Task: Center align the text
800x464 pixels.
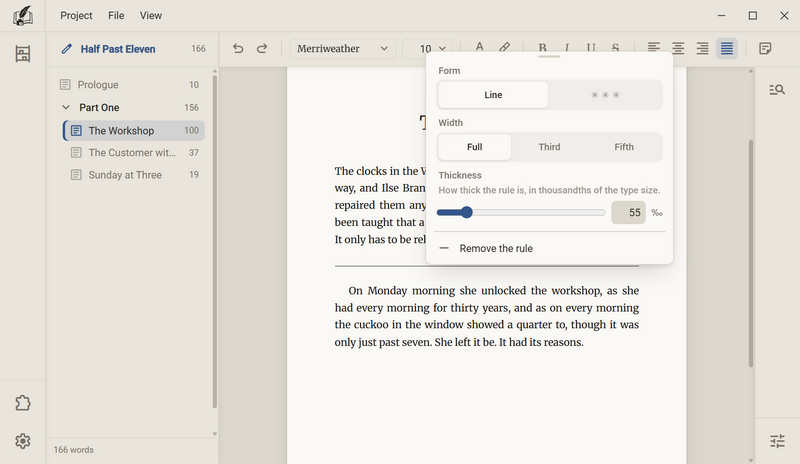Action: pos(678,48)
